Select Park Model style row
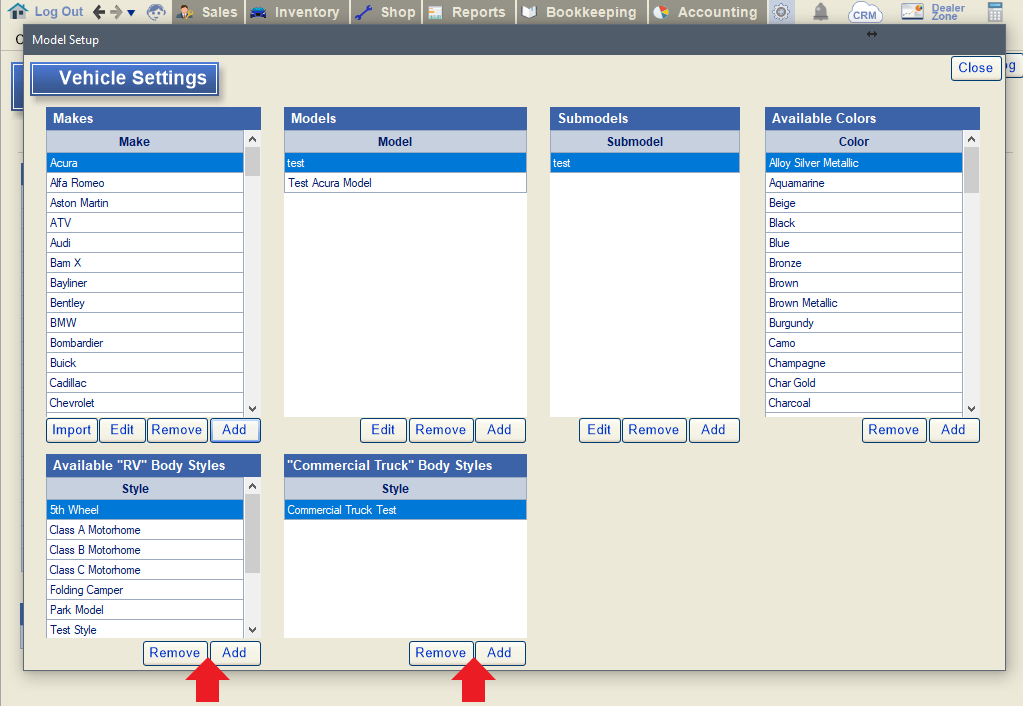 click(145, 610)
